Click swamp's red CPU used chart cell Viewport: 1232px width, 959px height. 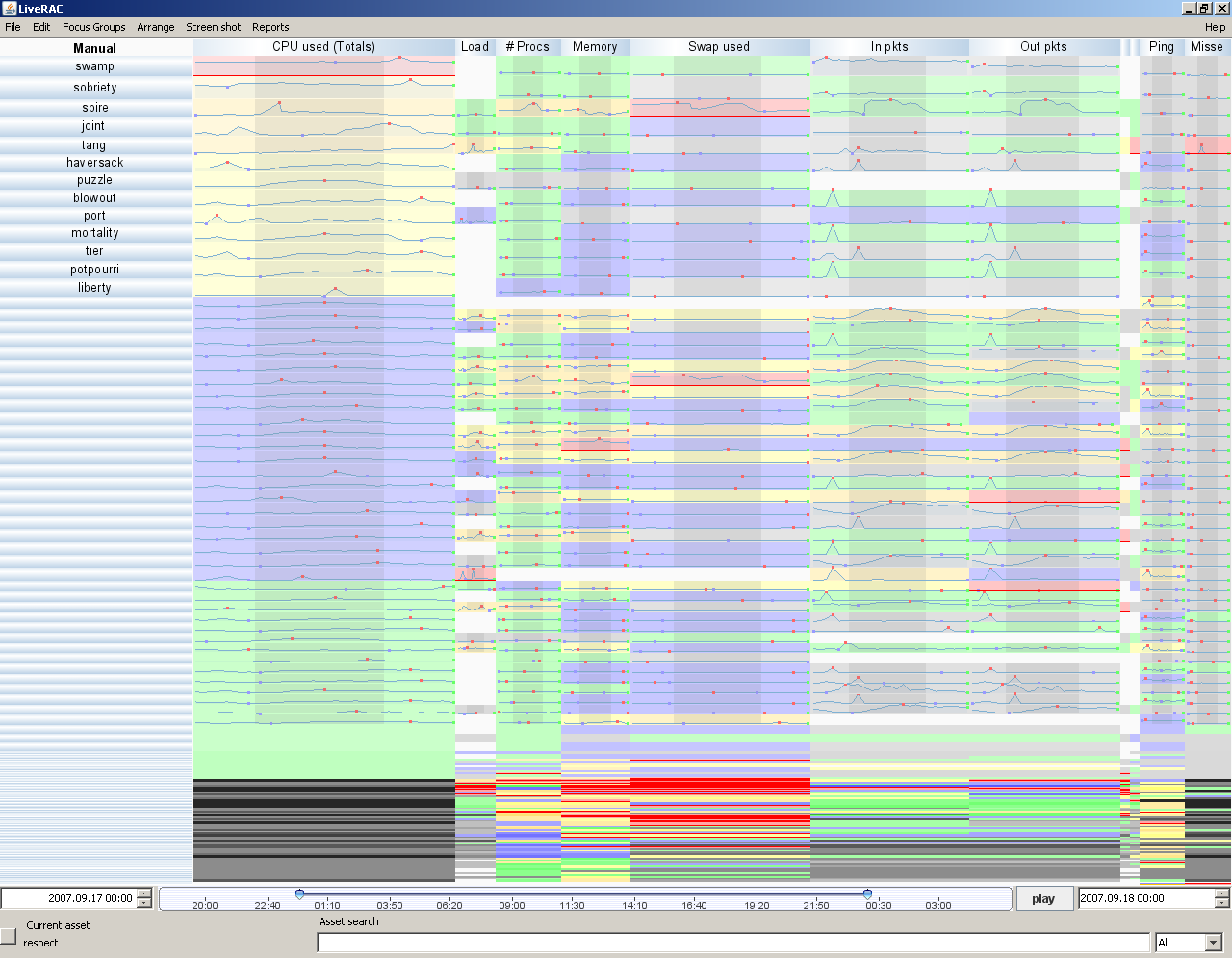point(323,65)
